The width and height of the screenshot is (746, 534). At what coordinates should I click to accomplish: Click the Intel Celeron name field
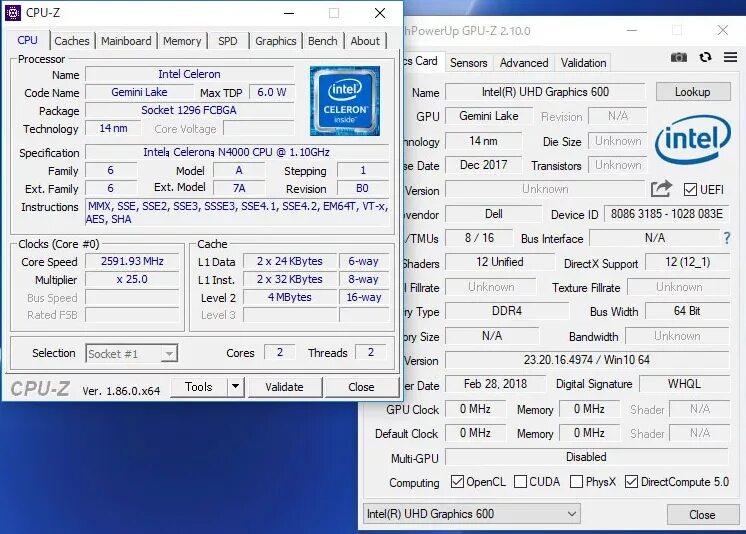(x=189, y=74)
